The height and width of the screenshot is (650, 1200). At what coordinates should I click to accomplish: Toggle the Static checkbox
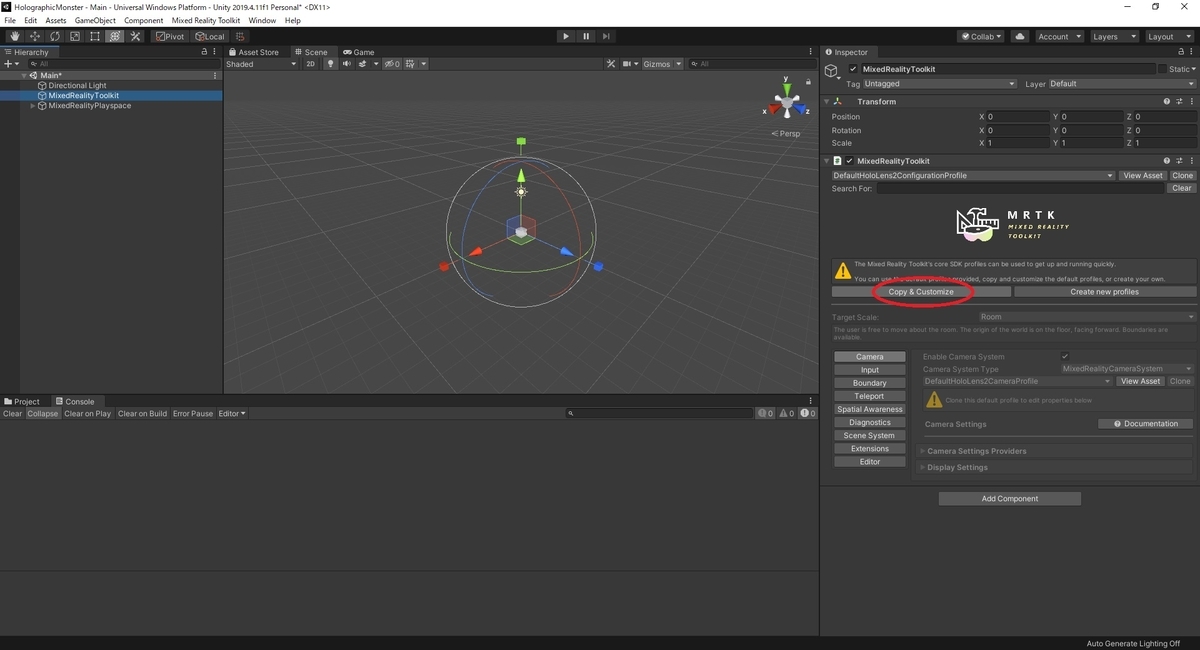pyautogui.click(x=1162, y=69)
